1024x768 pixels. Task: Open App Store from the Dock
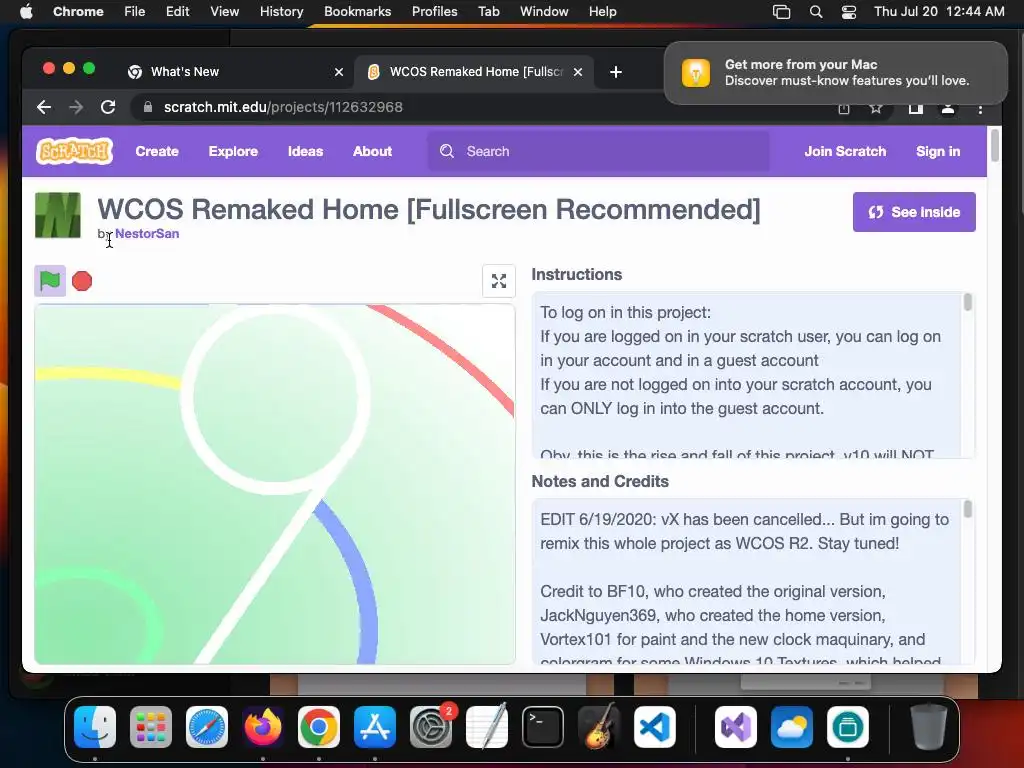(x=375, y=727)
